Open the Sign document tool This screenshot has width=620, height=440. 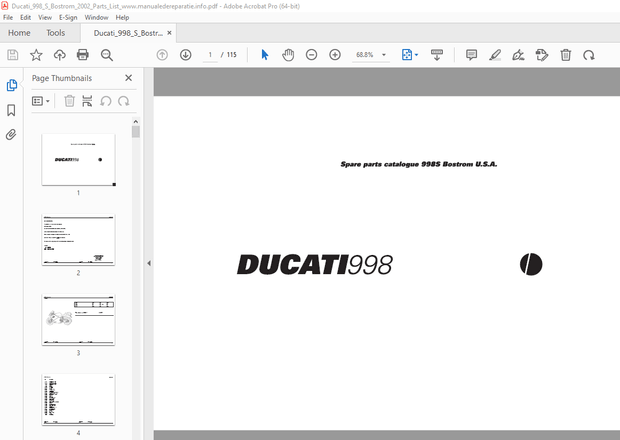pyautogui.click(x=518, y=55)
